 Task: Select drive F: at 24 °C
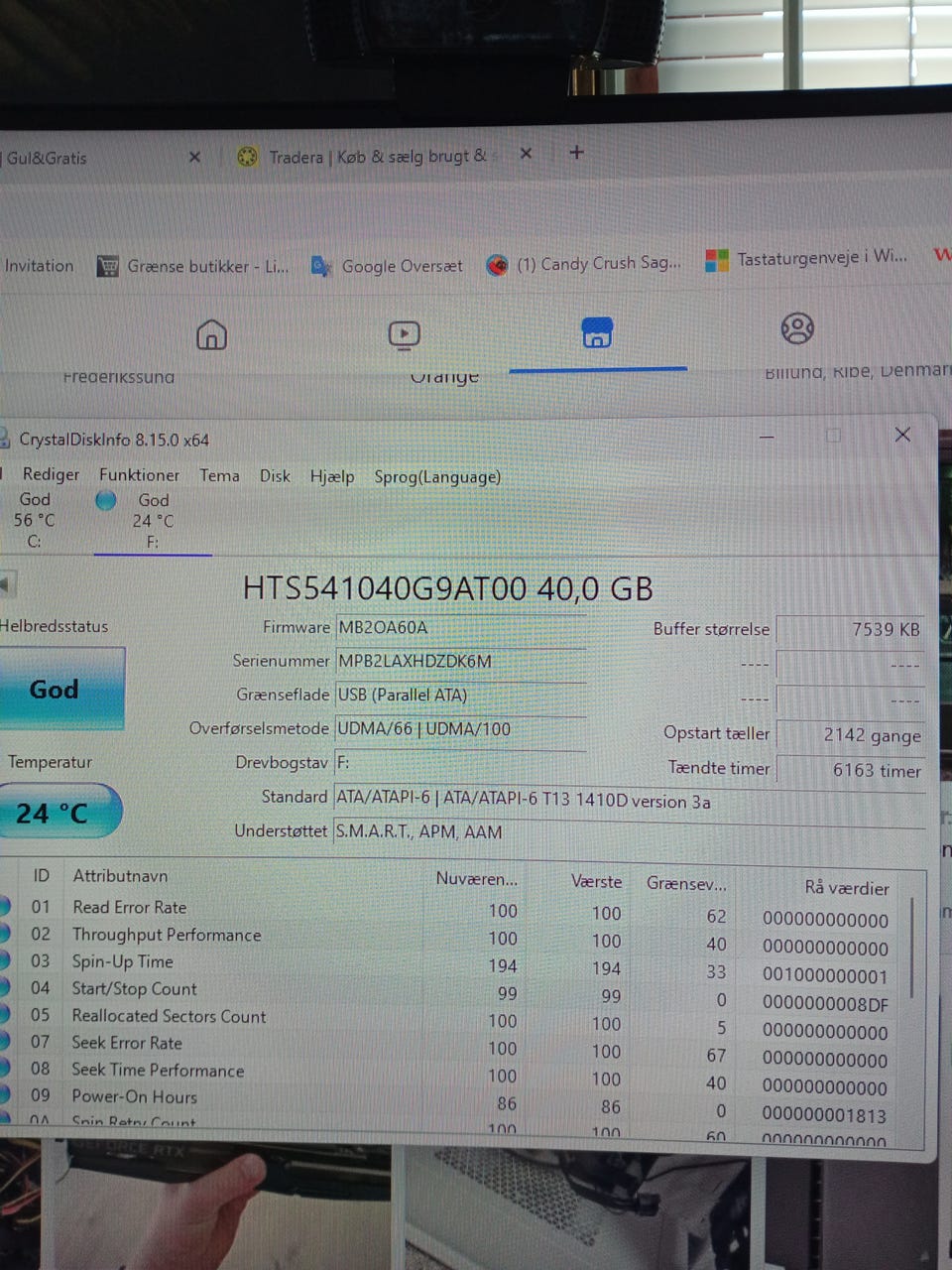click(153, 521)
